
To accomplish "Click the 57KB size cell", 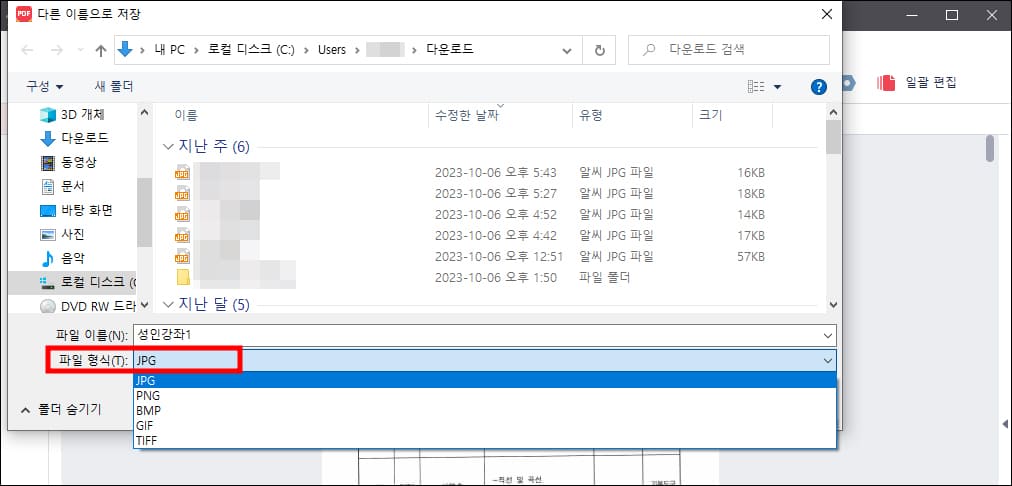I will (751, 256).
